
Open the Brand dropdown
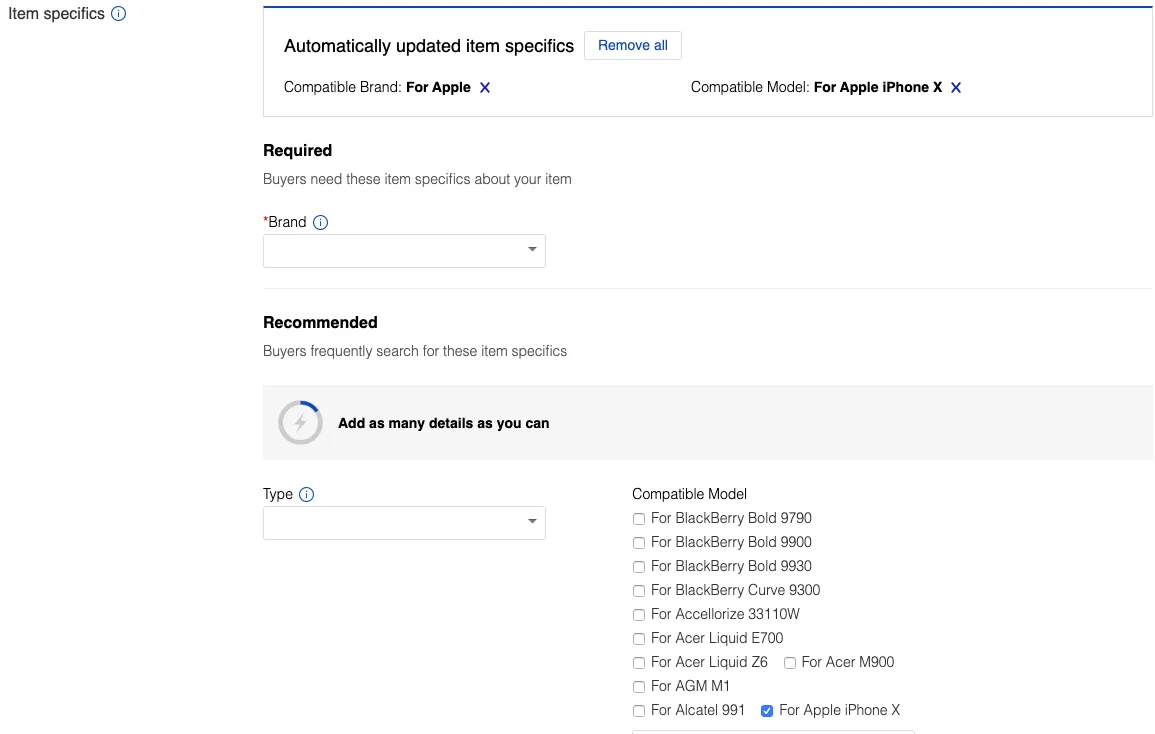404,251
